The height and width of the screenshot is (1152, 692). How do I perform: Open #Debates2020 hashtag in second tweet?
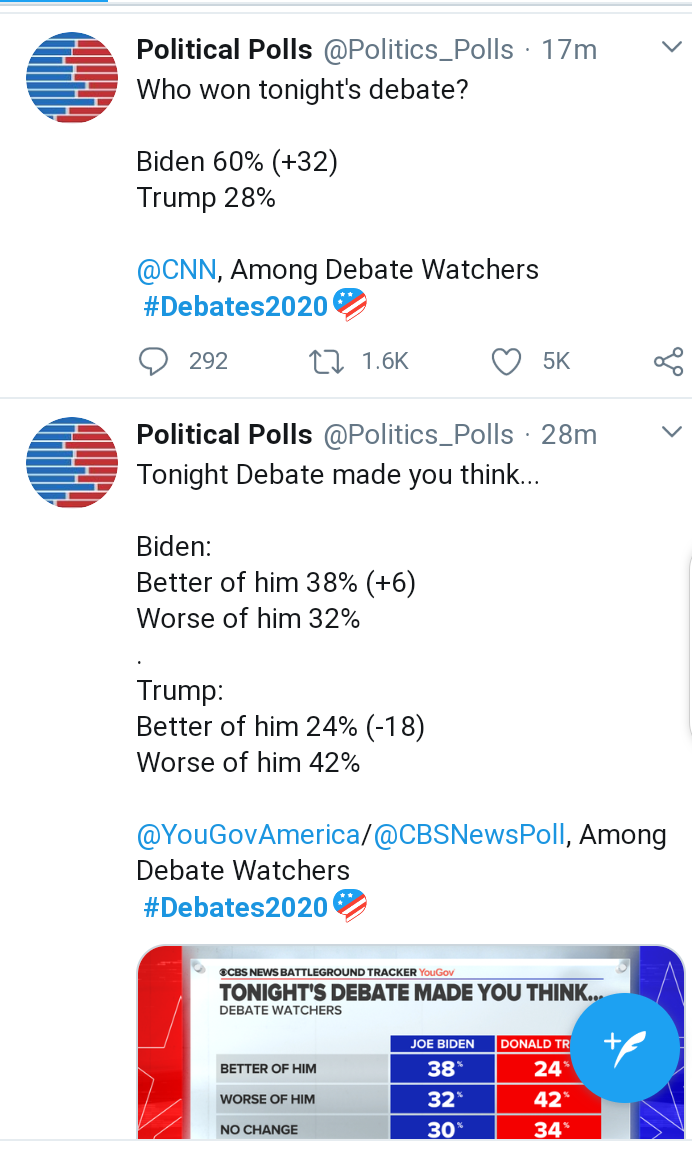235,907
